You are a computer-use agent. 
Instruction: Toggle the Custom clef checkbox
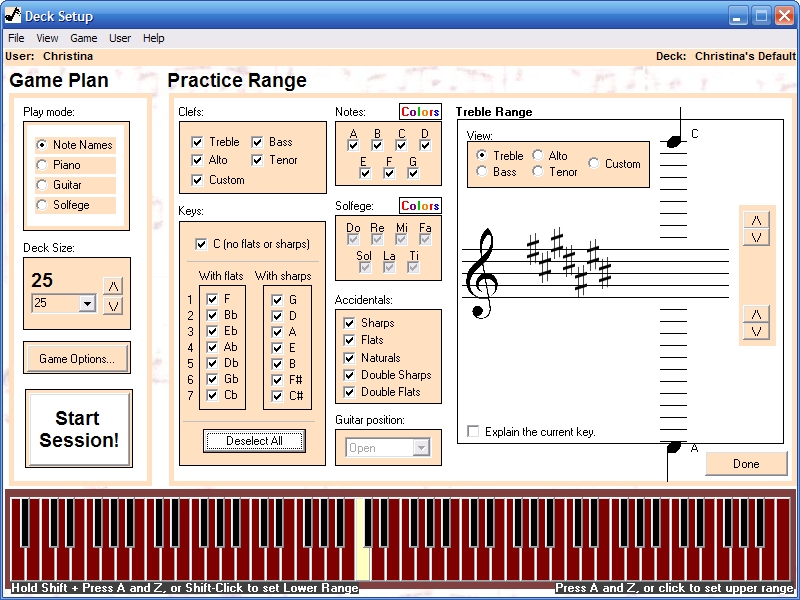(x=197, y=180)
